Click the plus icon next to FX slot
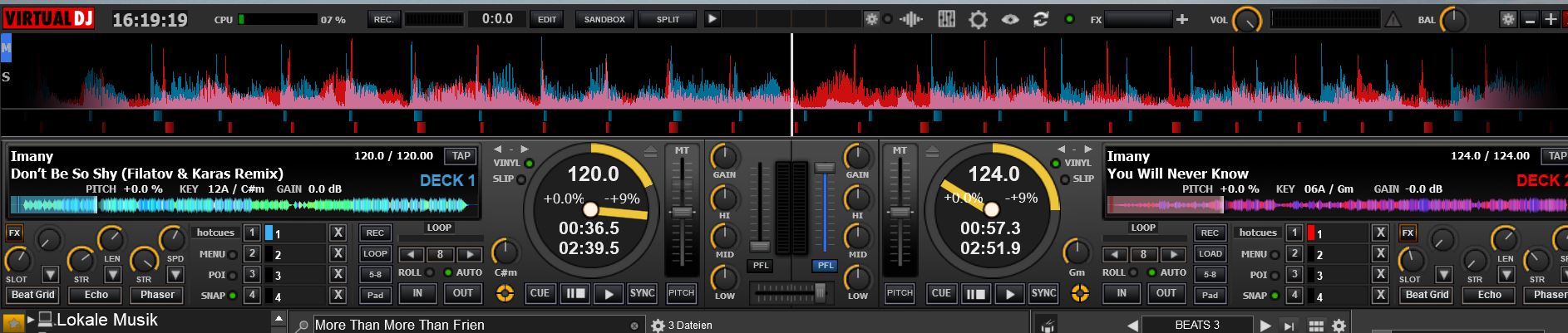 1181,19
